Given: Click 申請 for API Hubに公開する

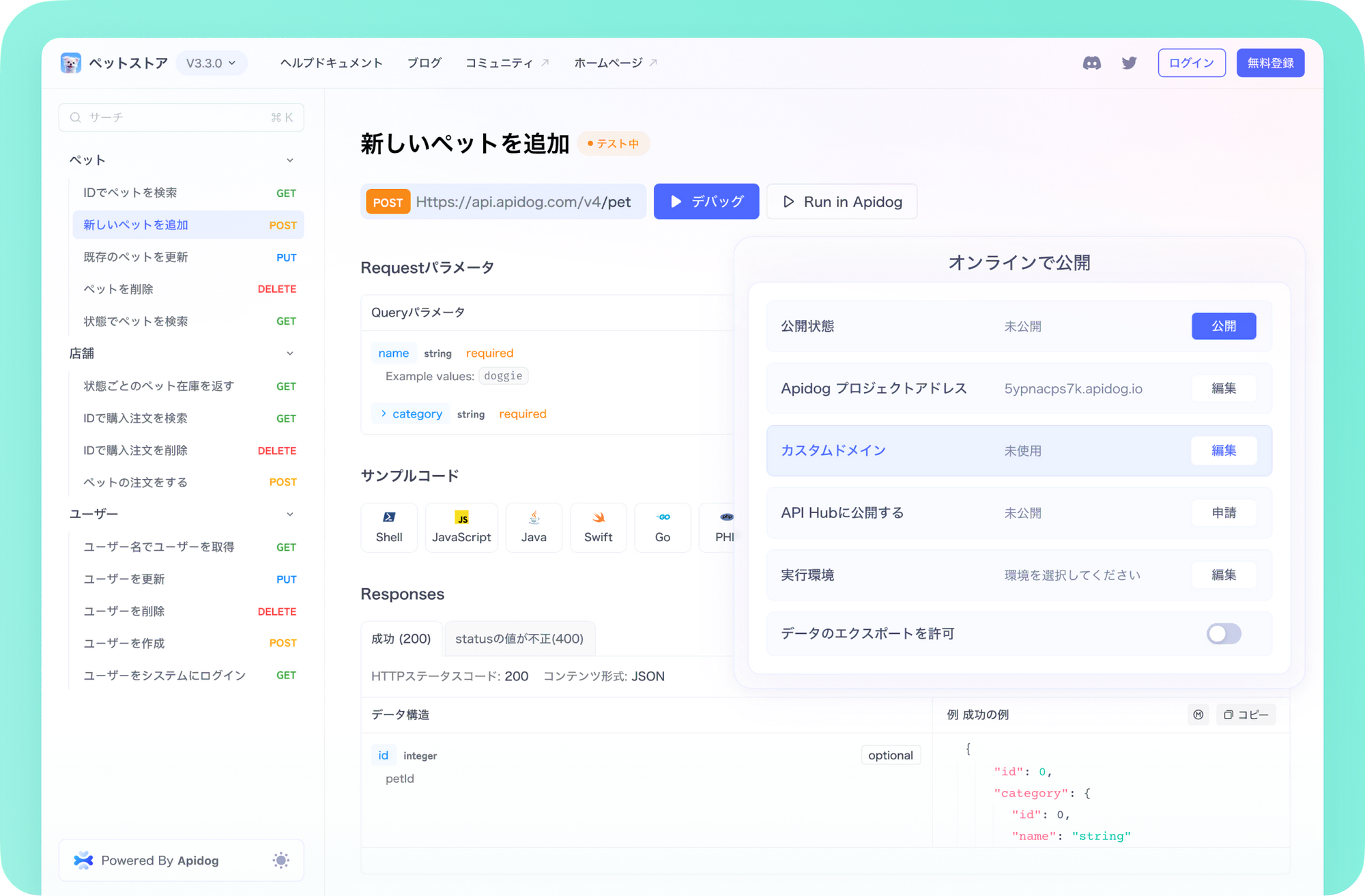Looking at the screenshot, I should click(1224, 512).
